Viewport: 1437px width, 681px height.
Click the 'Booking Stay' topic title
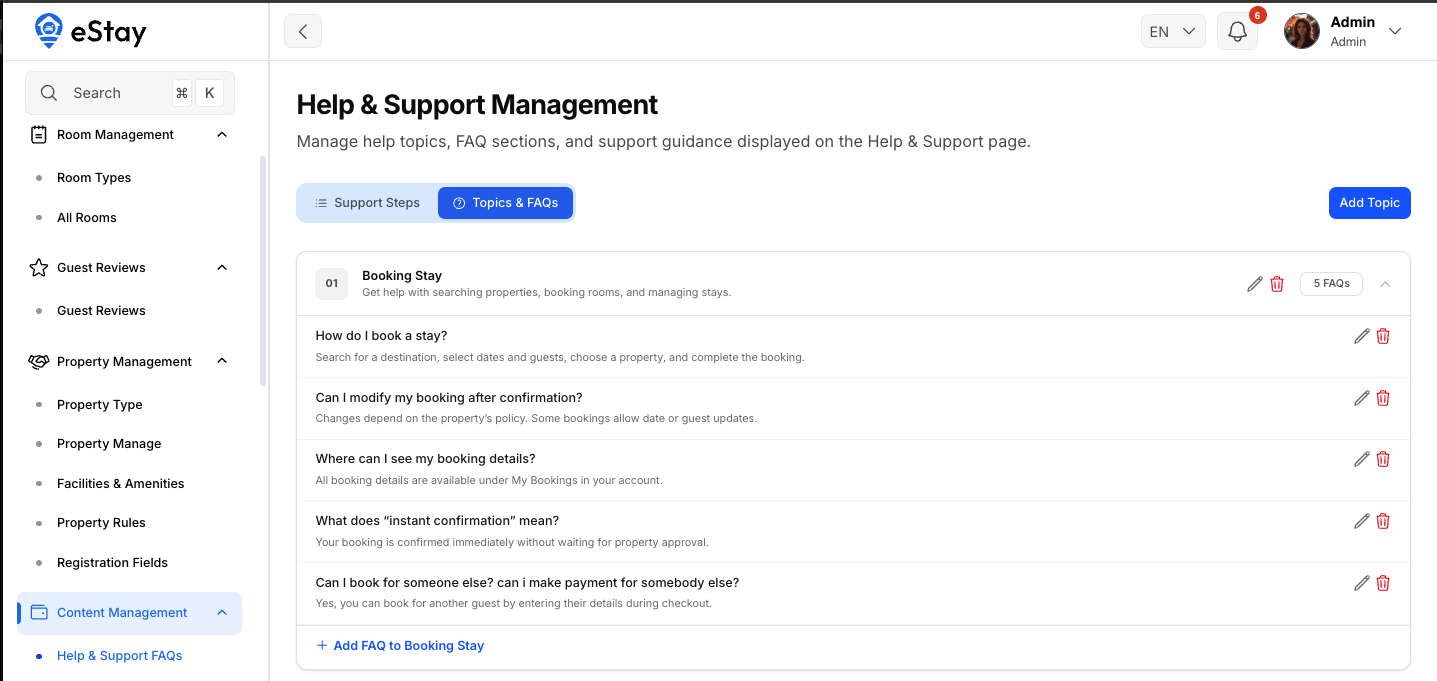[402, 275]
